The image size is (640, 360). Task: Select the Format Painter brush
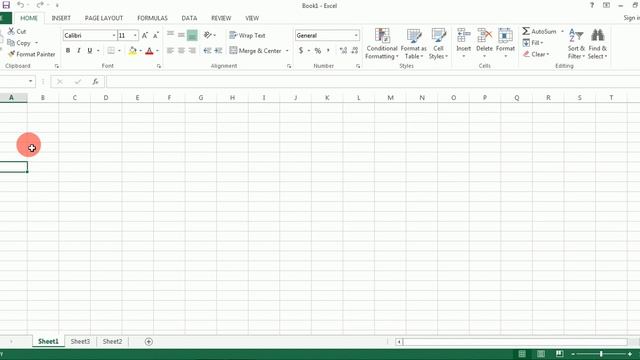tap(11, 54)
